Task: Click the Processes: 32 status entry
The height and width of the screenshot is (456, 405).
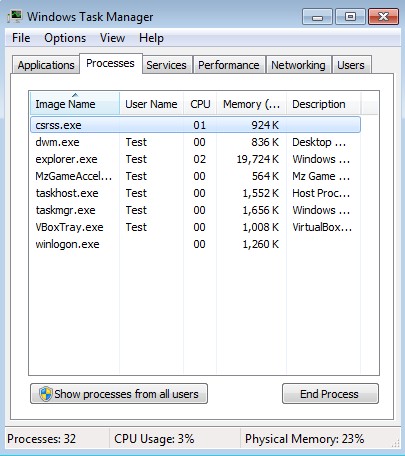Action: pos(41,439)
